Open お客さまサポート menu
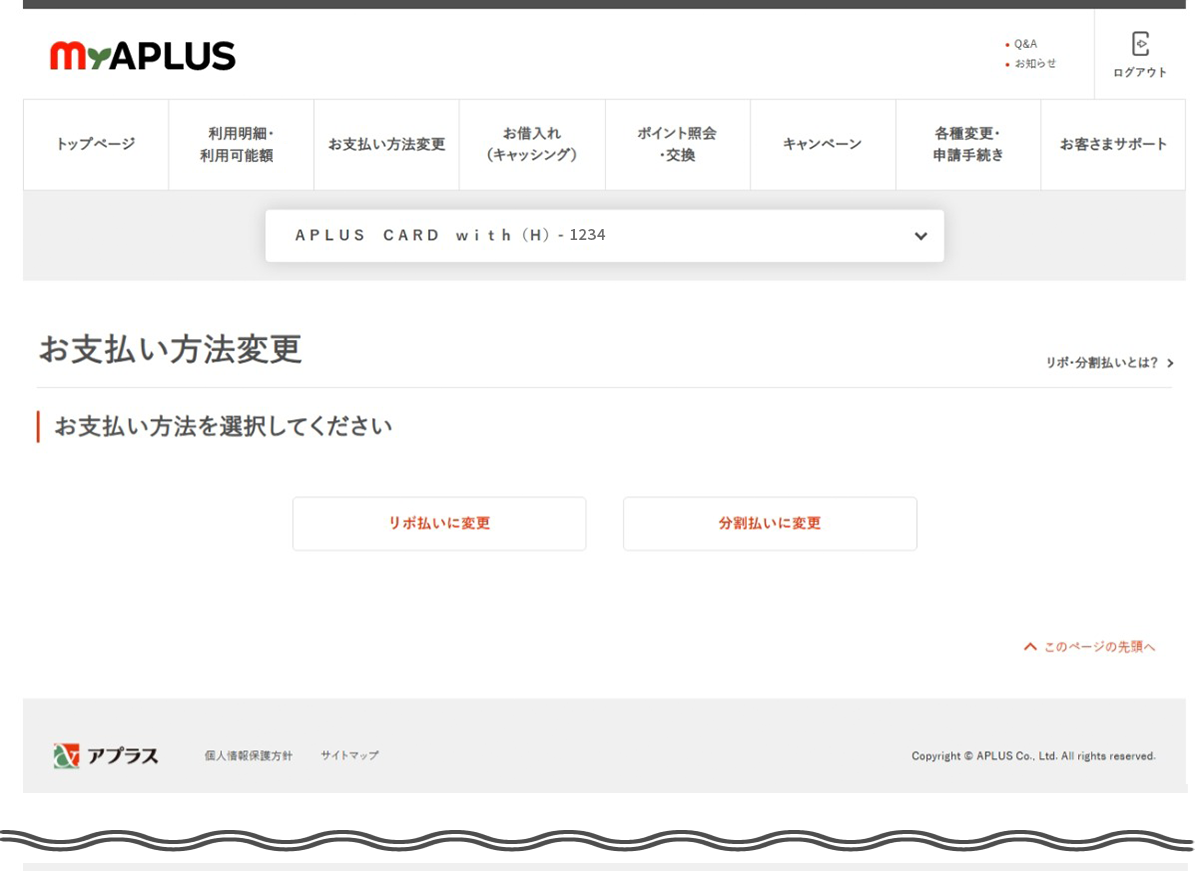 pyautogui.click(x=1113, y=144)
